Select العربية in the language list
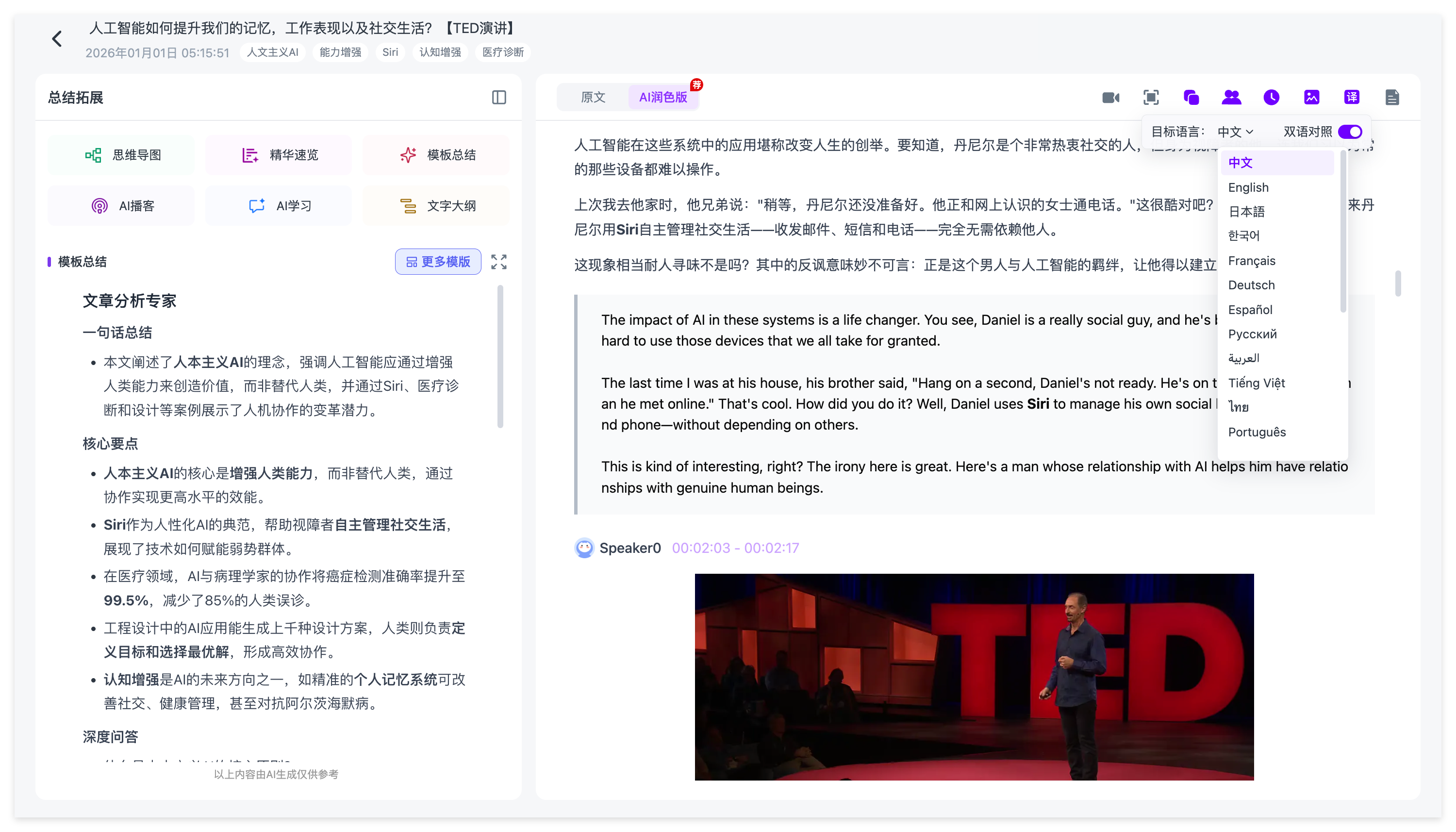This screenshot has height=832, width=1456. coord(1277,358)
